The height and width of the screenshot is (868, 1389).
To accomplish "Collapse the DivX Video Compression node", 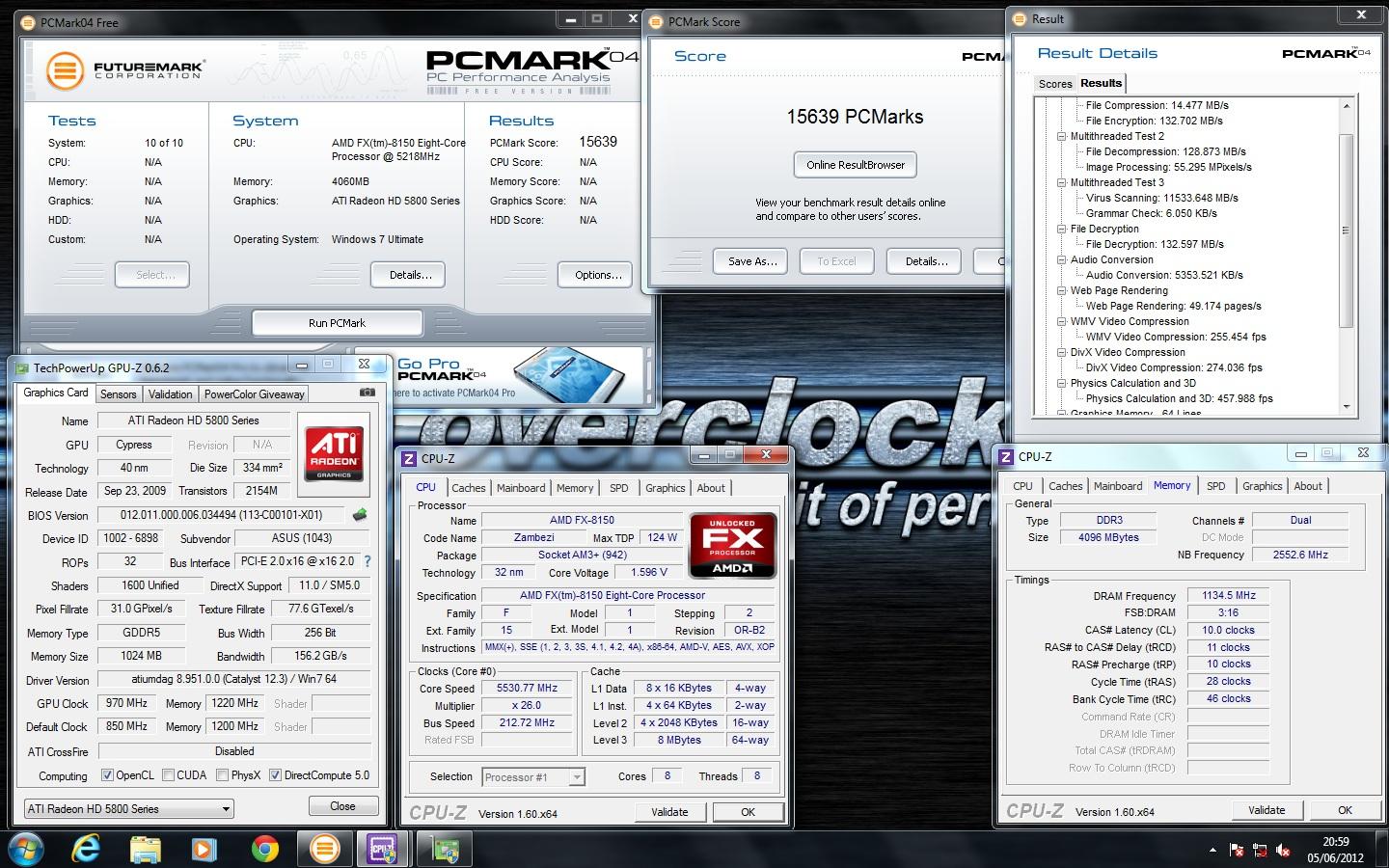I will point(1062,352).
